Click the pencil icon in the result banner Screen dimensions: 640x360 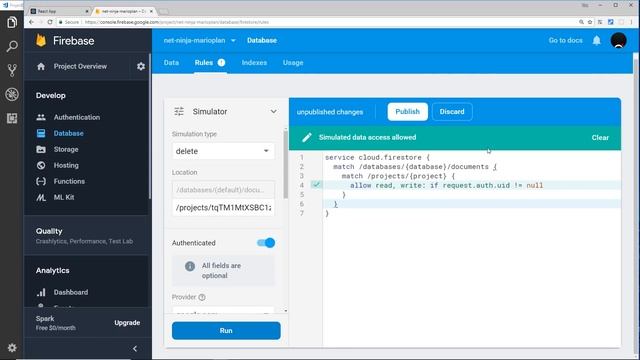point(307,138)
